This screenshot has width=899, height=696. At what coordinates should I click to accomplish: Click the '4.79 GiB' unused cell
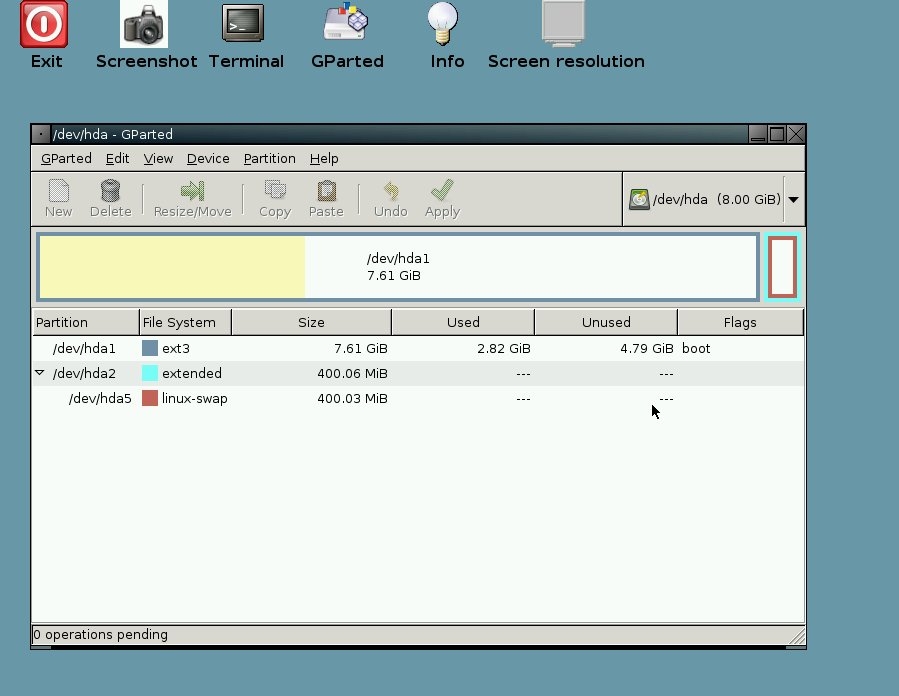click(647, 349)
